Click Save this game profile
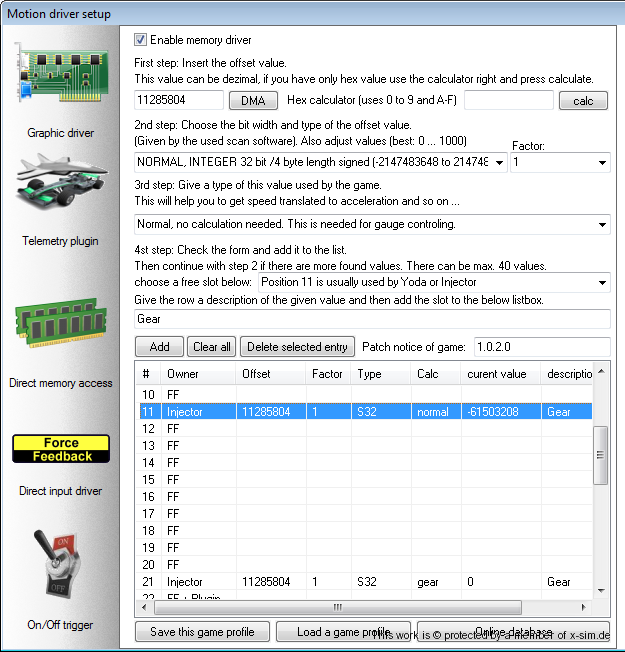The width and height of the screenshot is (625, 652). 202,632
